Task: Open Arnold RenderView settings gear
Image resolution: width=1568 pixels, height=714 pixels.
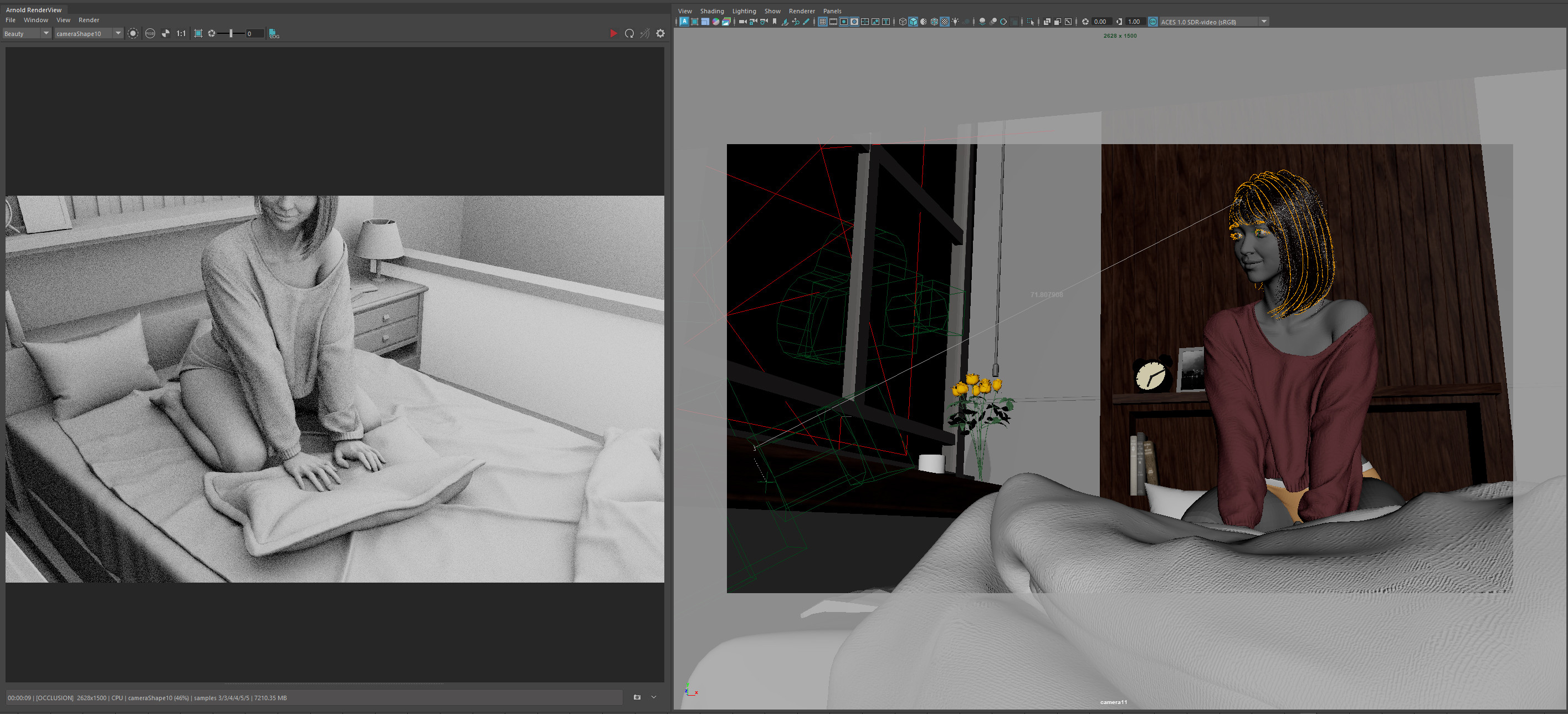Action: point(660,33)
